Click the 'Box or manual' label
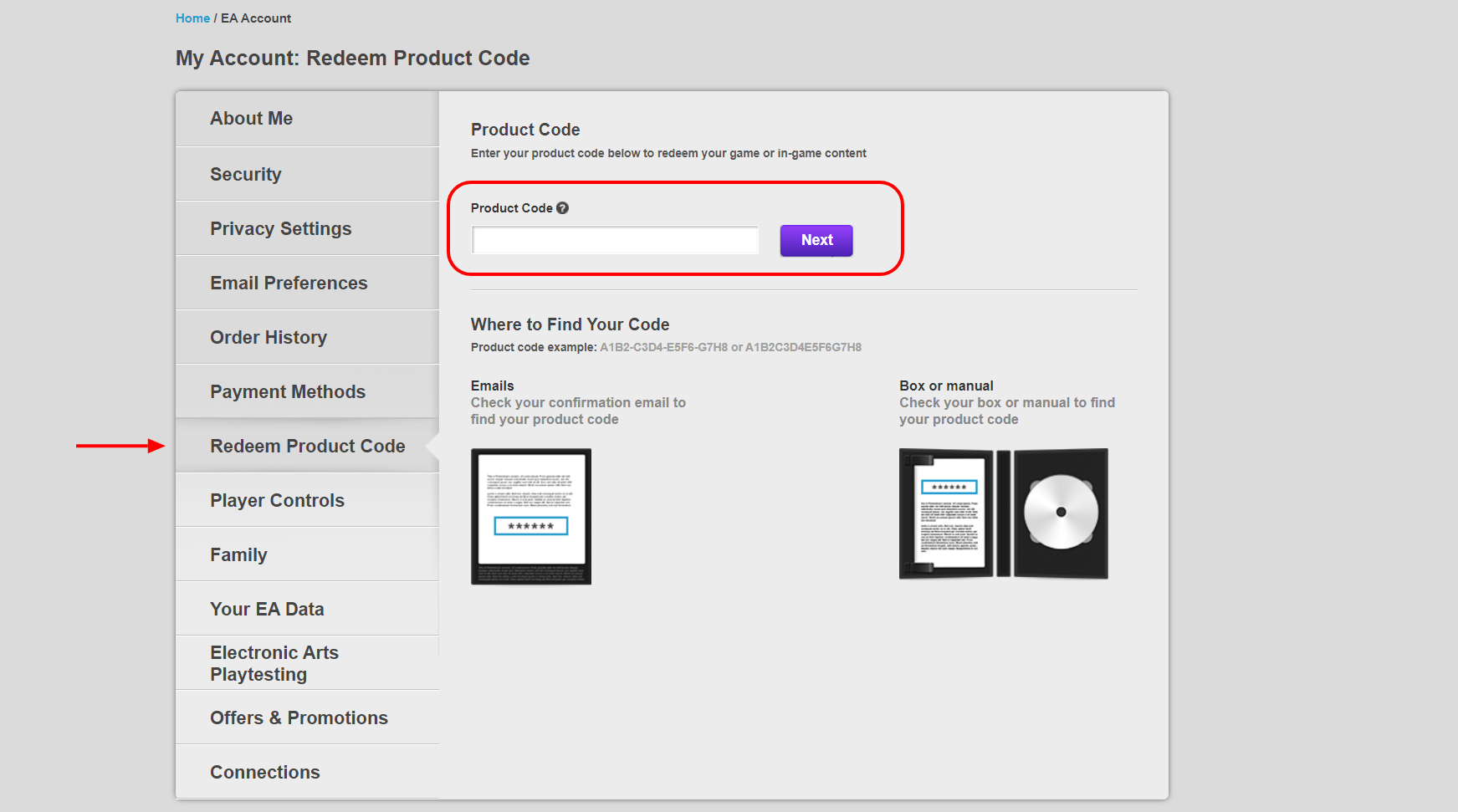1458x812 pixels. (946, 386)
